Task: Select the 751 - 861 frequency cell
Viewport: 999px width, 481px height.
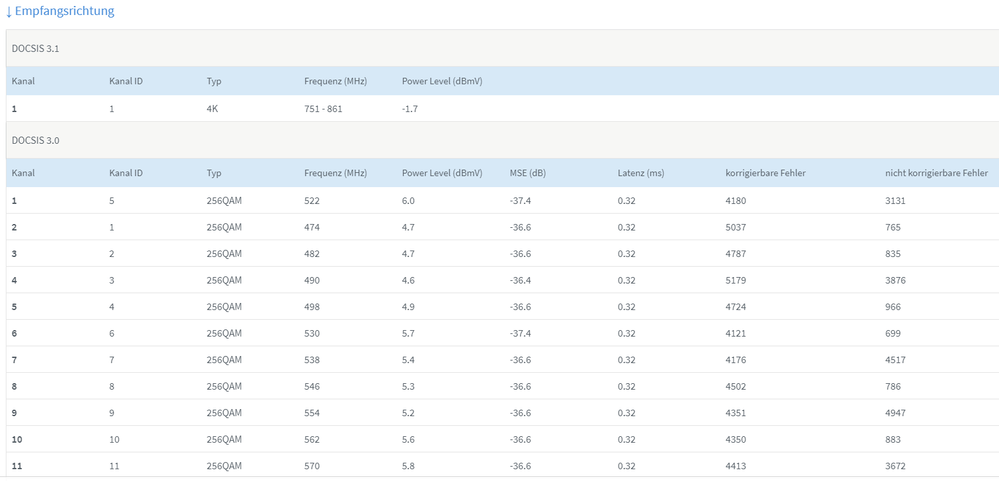Action: [x=323, y=109]
